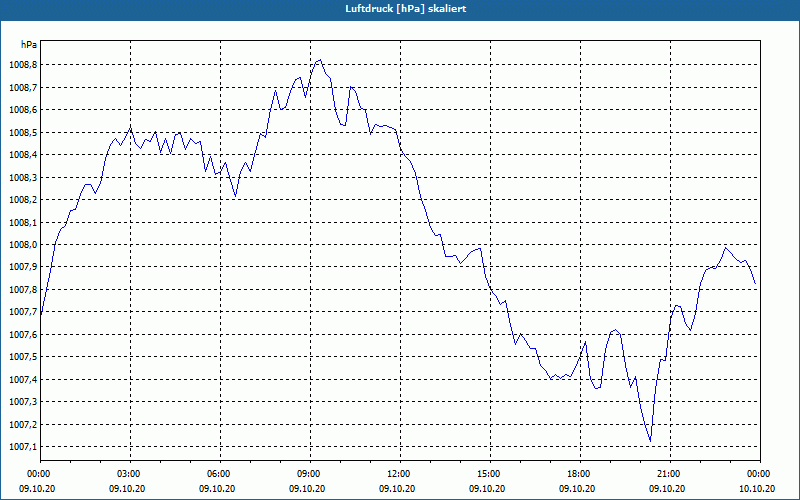
Task: Click the chart title 'Luftdruck [hPa] skaliert'
Action: tap(405, 9)
